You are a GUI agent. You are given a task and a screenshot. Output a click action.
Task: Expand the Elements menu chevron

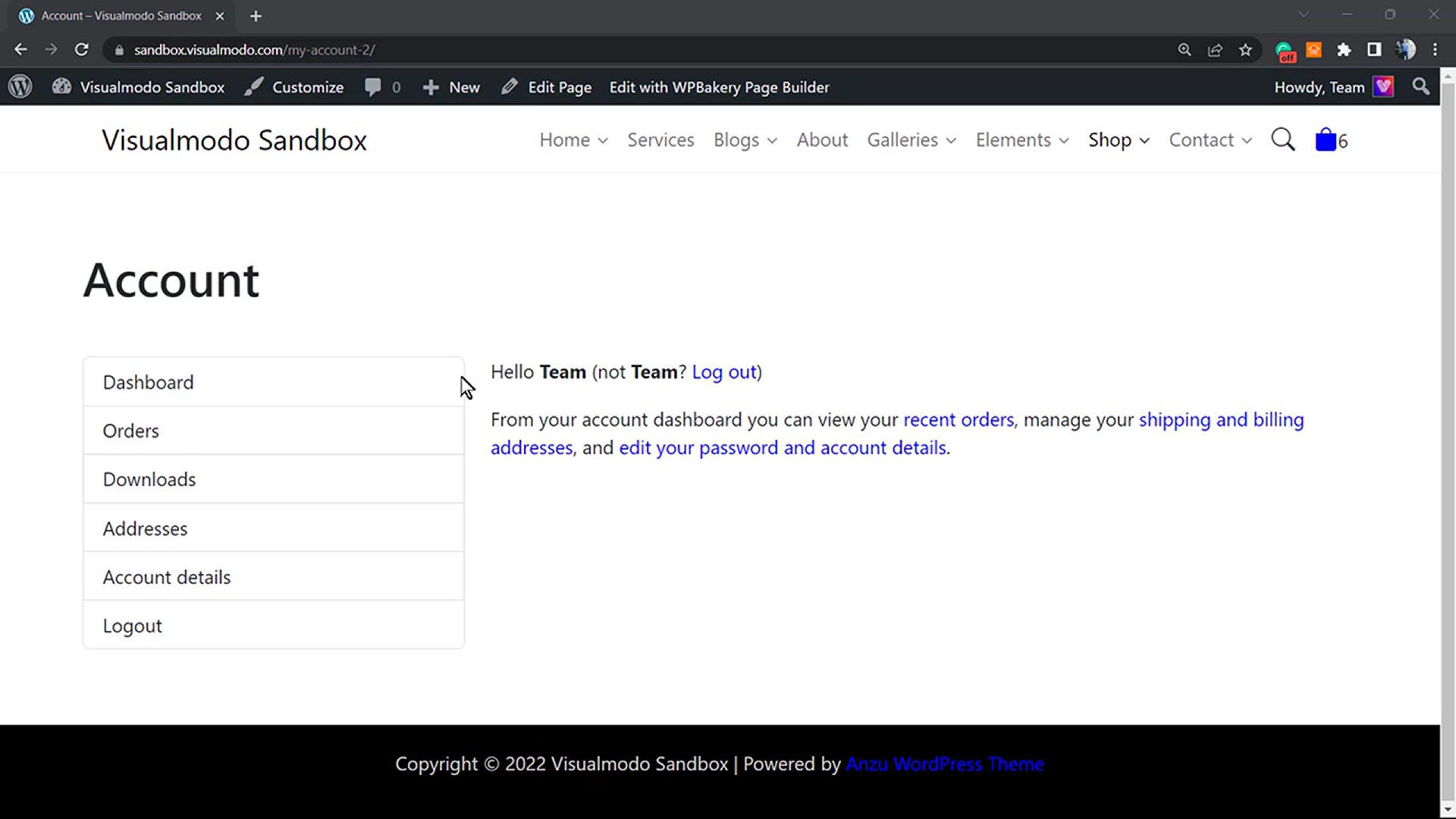[x=1064, y=141]
